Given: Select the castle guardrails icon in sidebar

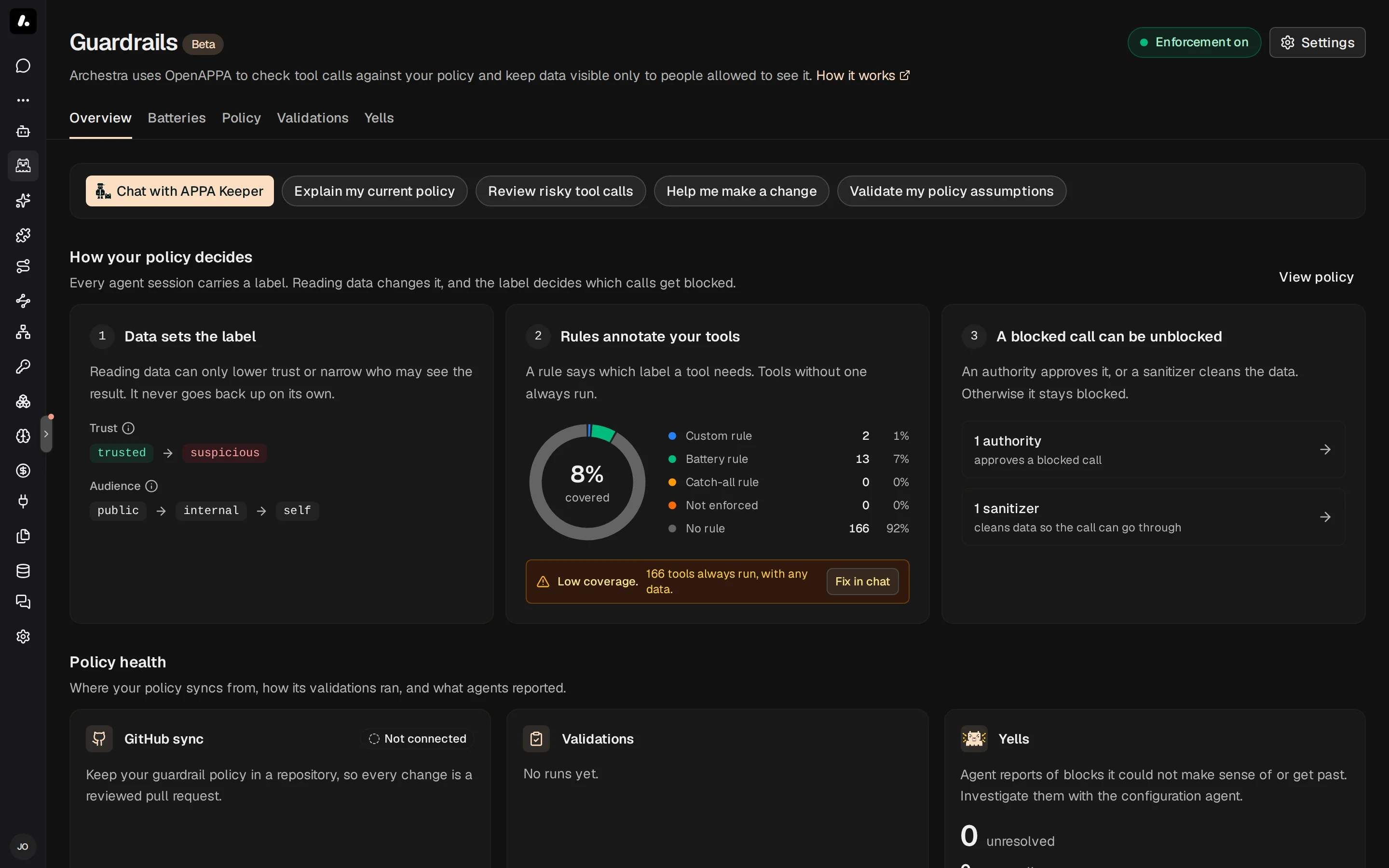Looking at the screenshot, I should (x=23, y=166).
